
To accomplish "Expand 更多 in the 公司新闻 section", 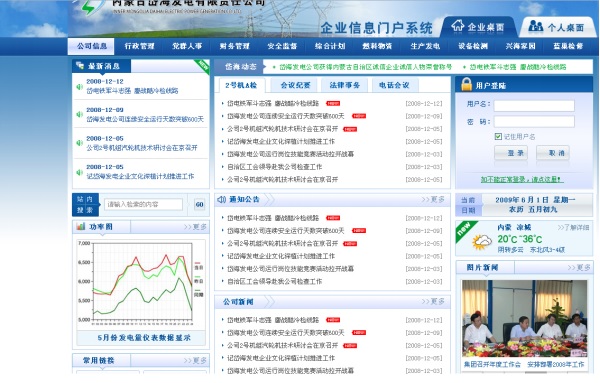I will coord(433,302).
